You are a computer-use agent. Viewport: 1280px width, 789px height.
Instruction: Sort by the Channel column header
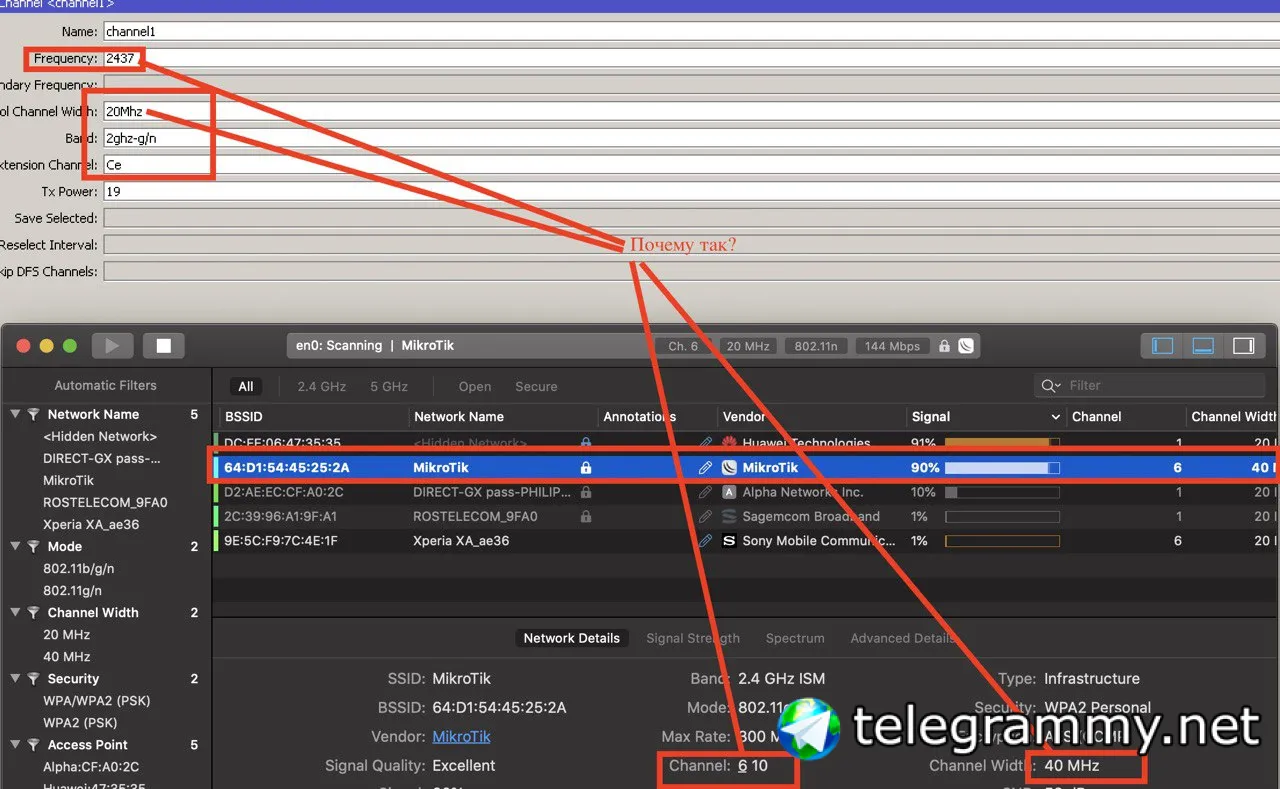1097,417
